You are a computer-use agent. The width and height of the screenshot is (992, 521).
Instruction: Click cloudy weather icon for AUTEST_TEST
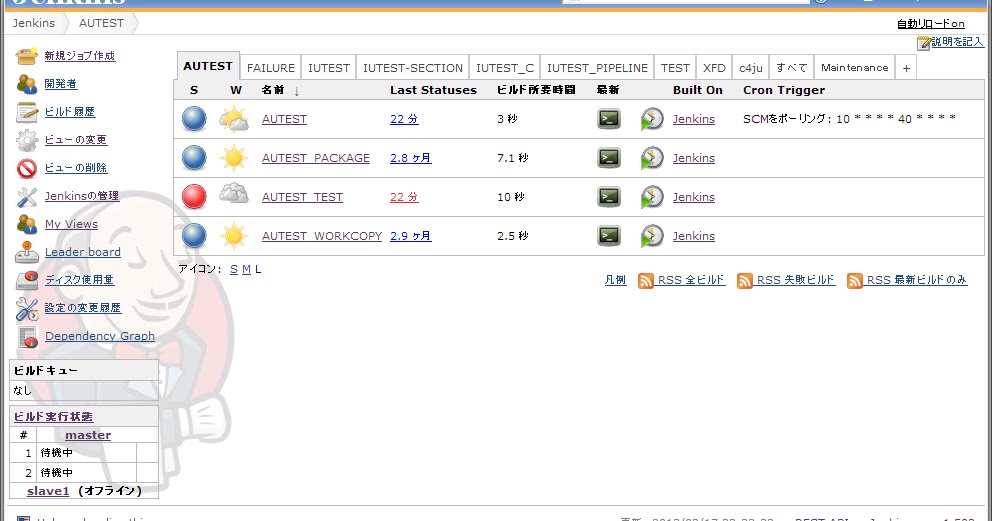(x=234, y=193)
